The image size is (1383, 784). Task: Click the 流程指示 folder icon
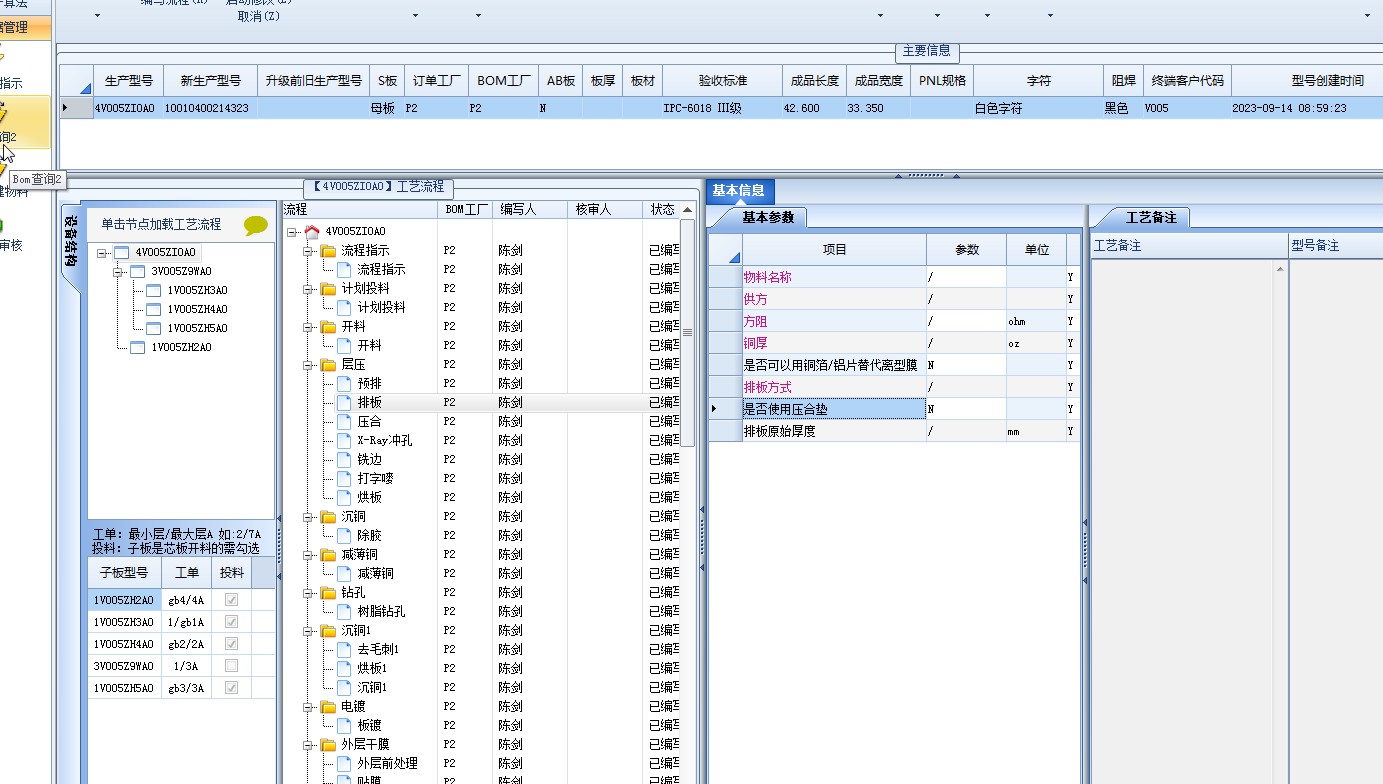pyautogui.click(x=329, y=250)
